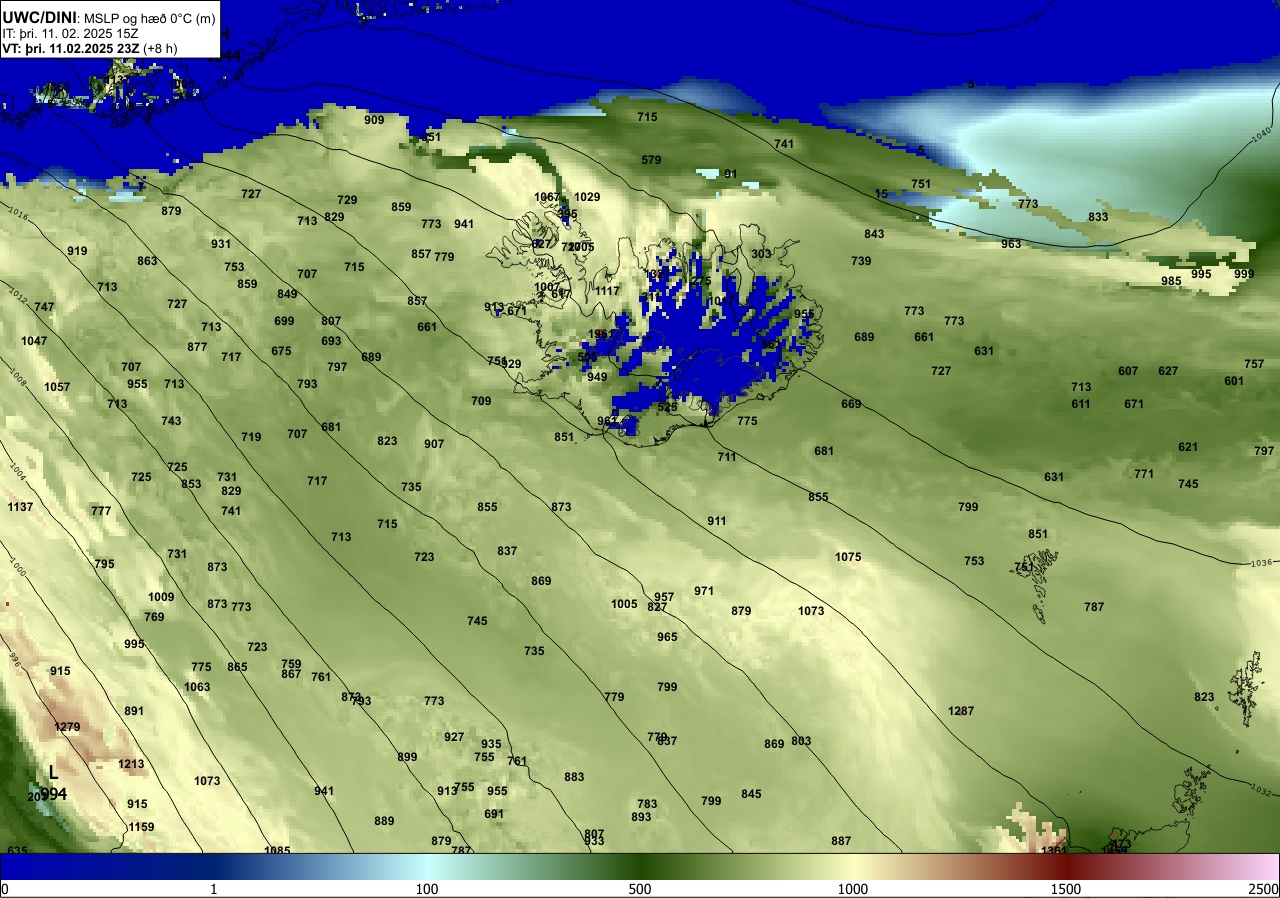Click the map value 907
The height and width of the screenshot is (898, 1280).
pyautogui.click(x=433, y=444)
